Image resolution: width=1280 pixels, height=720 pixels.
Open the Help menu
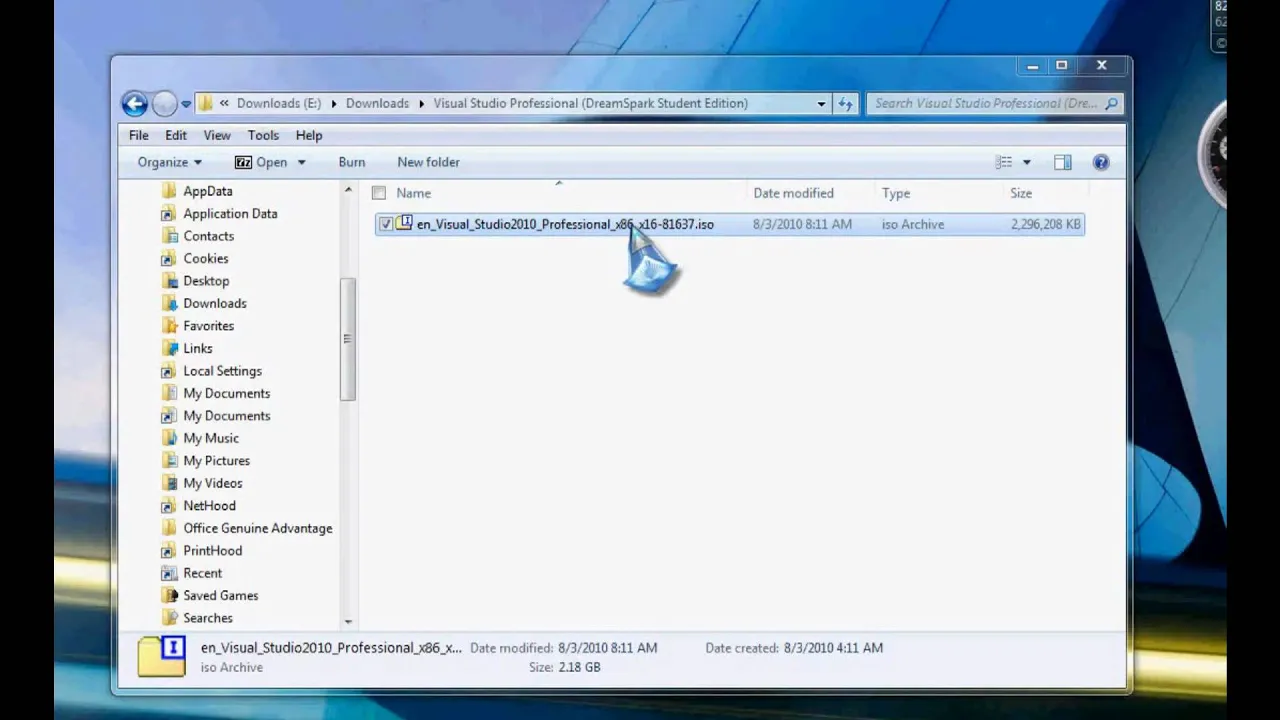pos(309,135)
